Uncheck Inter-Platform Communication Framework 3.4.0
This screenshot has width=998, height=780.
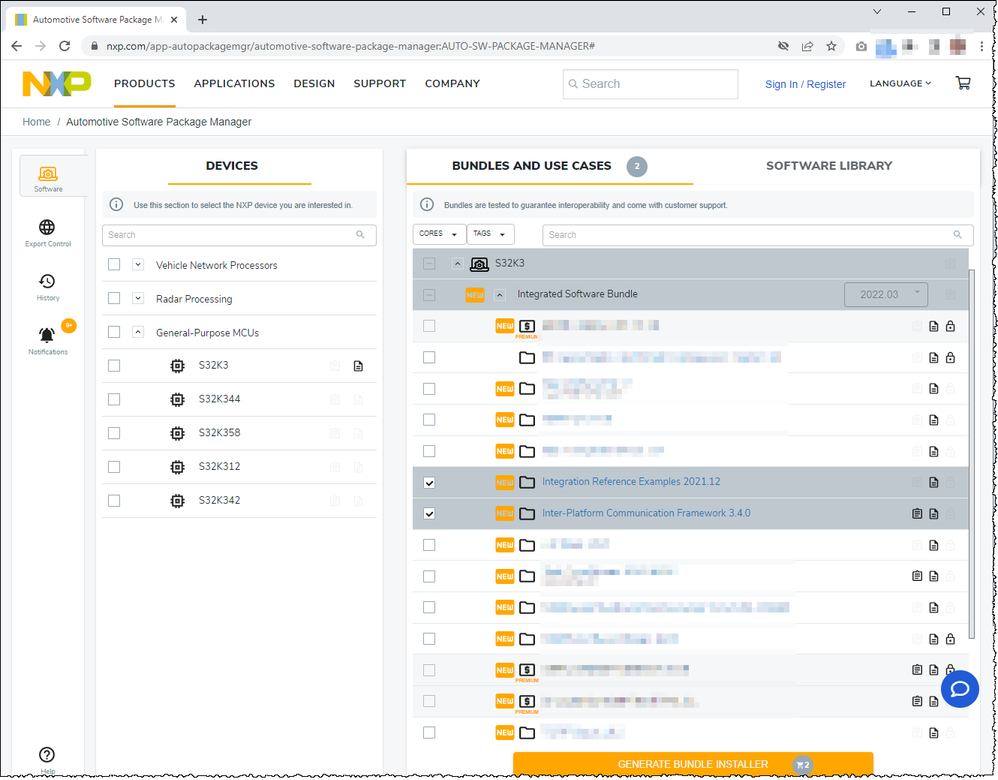coord(430,514)
